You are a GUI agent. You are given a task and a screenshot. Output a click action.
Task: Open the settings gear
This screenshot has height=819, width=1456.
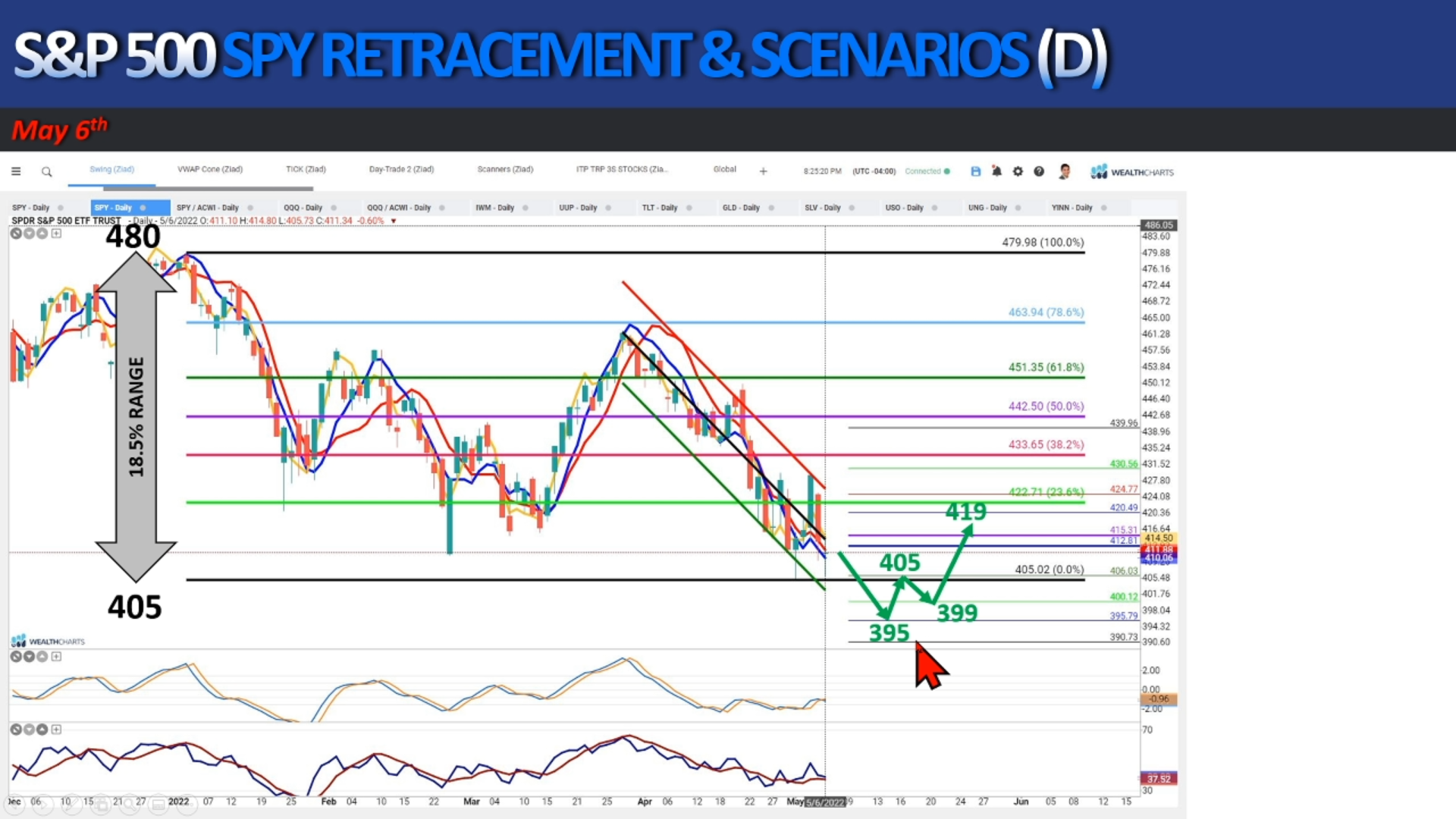(x=1018, y=171)
